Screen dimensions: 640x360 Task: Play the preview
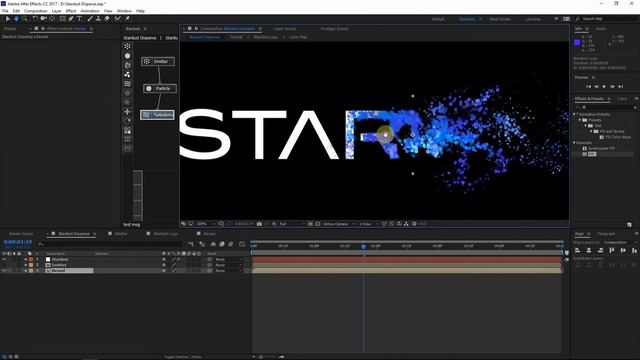pyautogui.click(x=604, y=87)
